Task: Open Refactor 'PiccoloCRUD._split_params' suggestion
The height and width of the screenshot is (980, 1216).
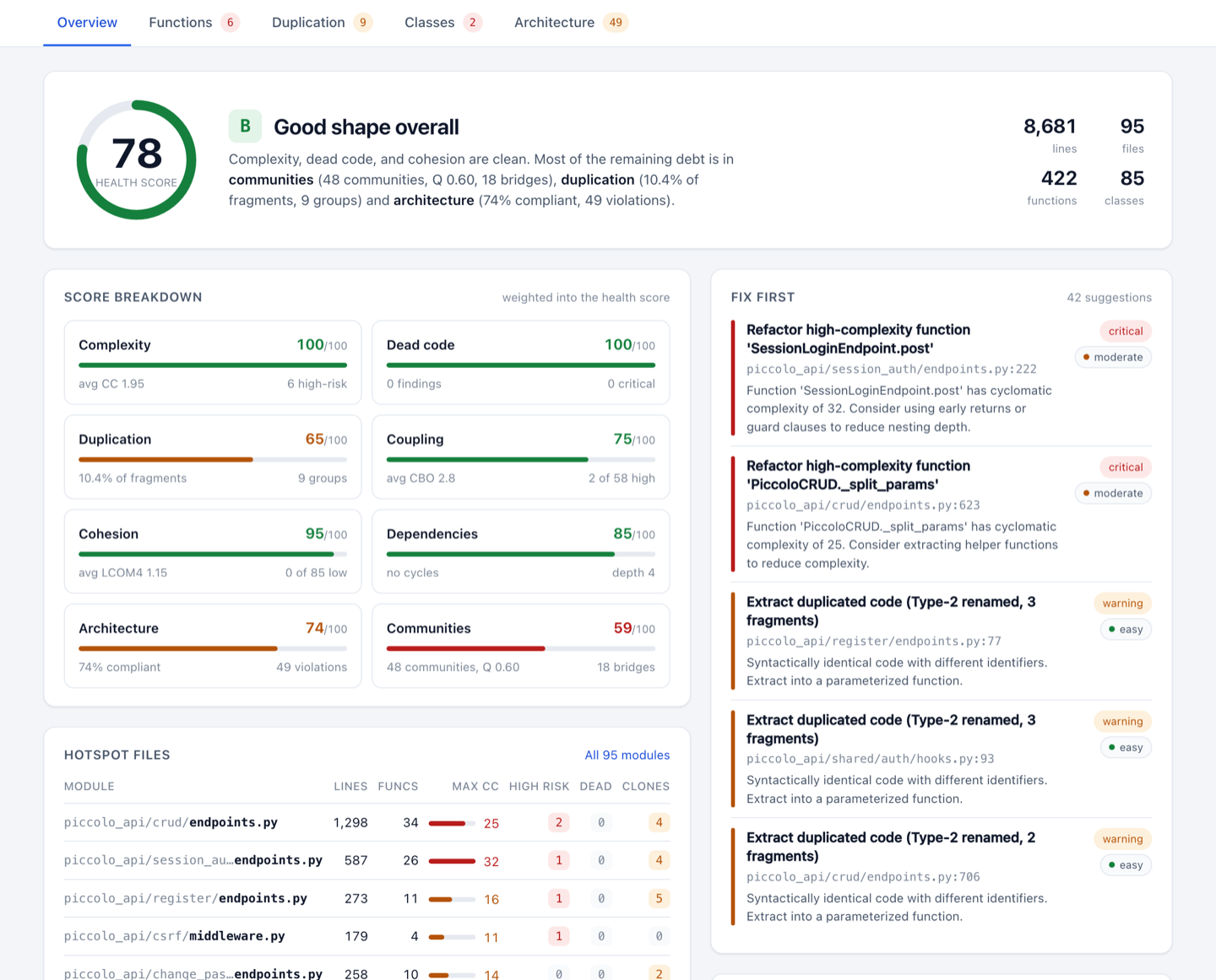Action: [x=942, y=514]
